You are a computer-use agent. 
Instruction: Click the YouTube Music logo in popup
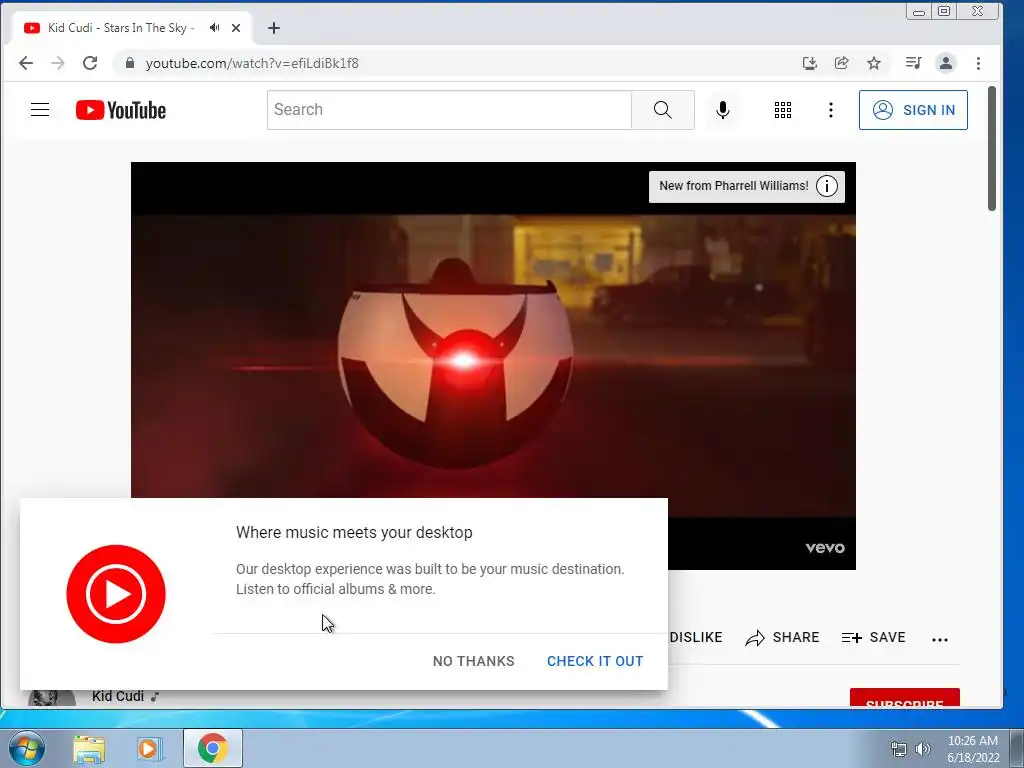pyautogui.click(x=116, y=594)
